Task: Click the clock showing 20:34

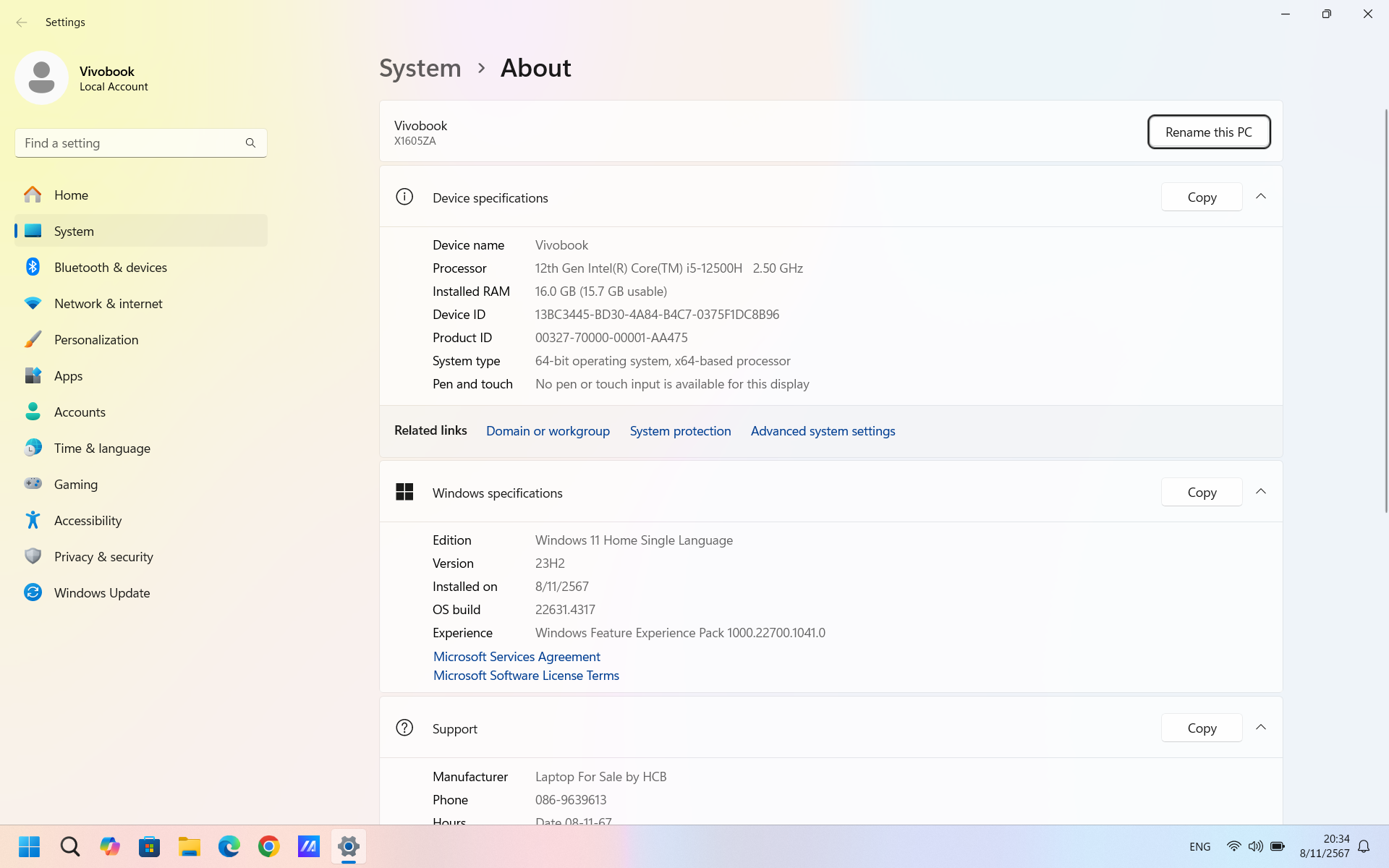Action: pyautogui.click(x=1336, y=839)
